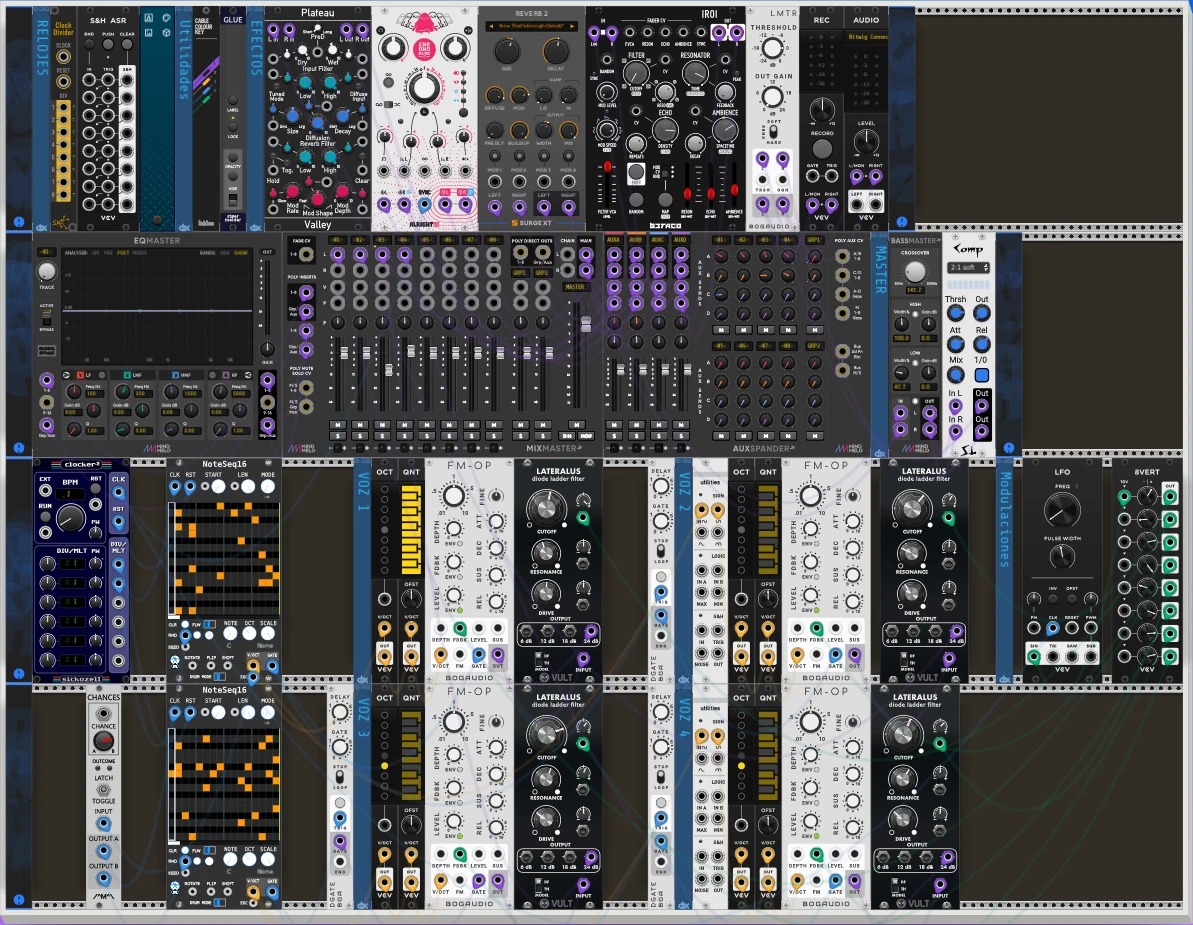Toggle the LATCH switch on CHANCES
Image resolution: width=1193 pixels, height=925 pixels.
[x=103, y=790]
